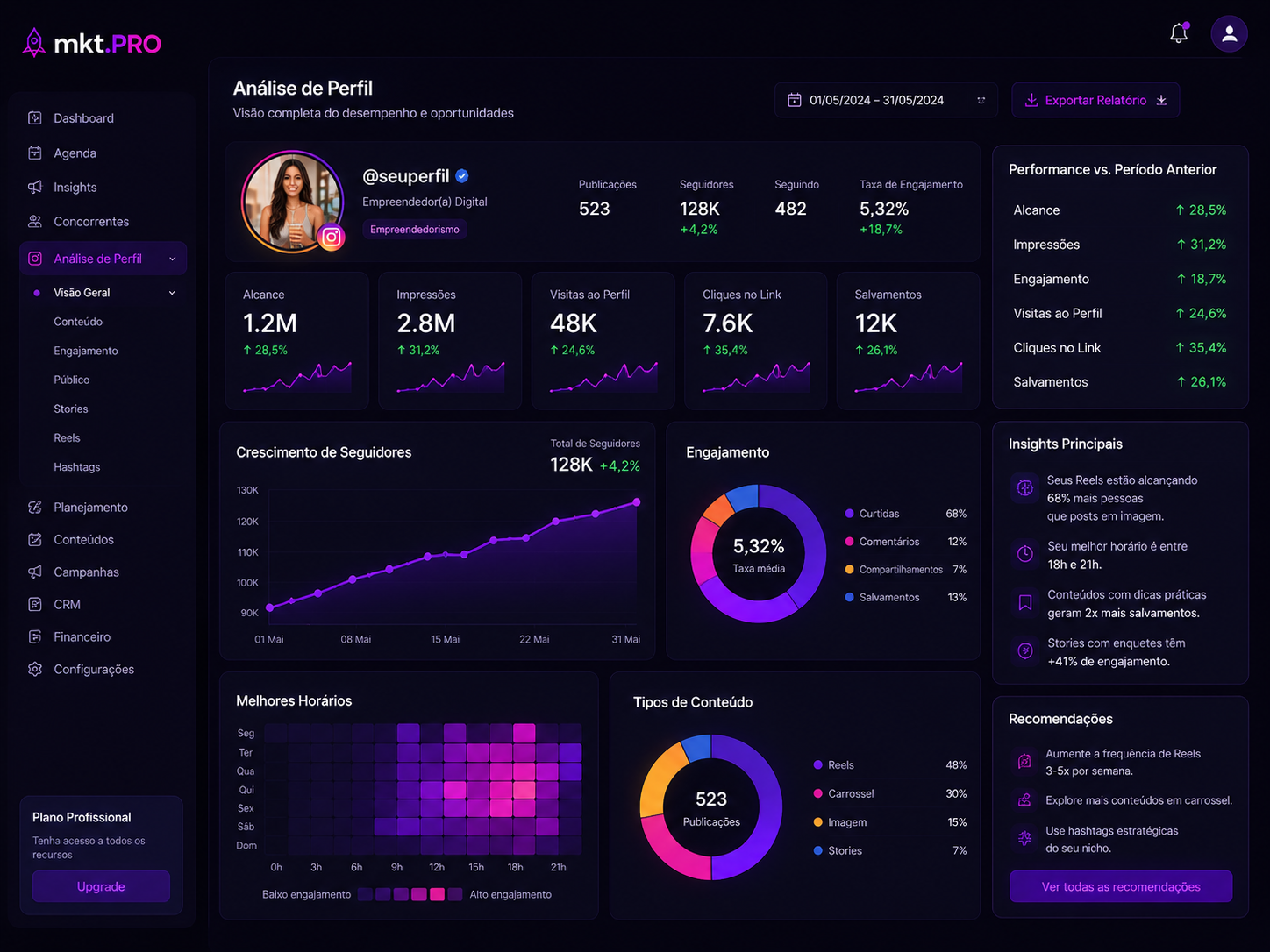Screen dimensions: 1270x952
Task: Click the Alcance 1.2M metric value
Action: [270, 323]
